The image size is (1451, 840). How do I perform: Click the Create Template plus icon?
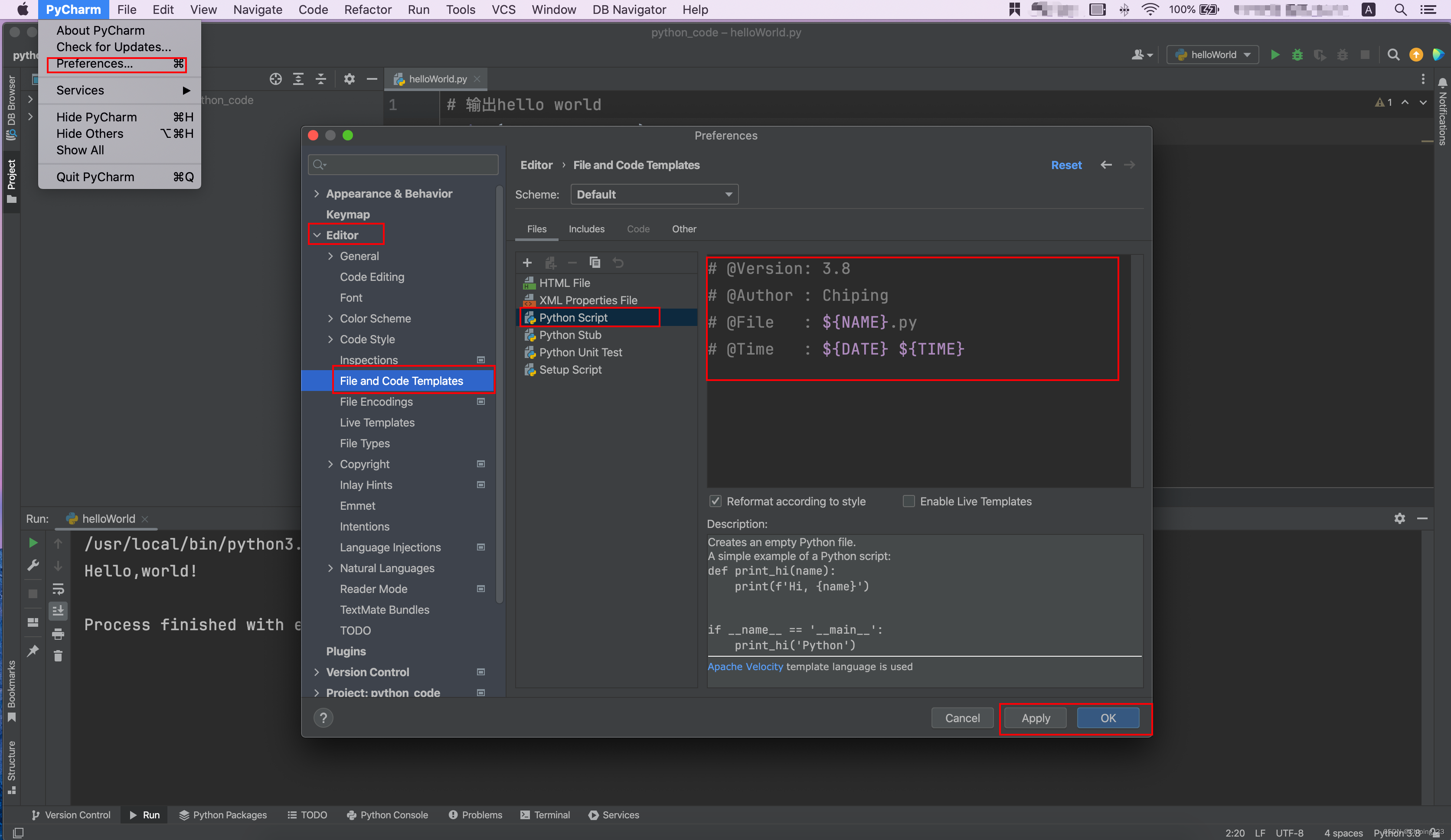pyautogui.click(x=527, y=263)
